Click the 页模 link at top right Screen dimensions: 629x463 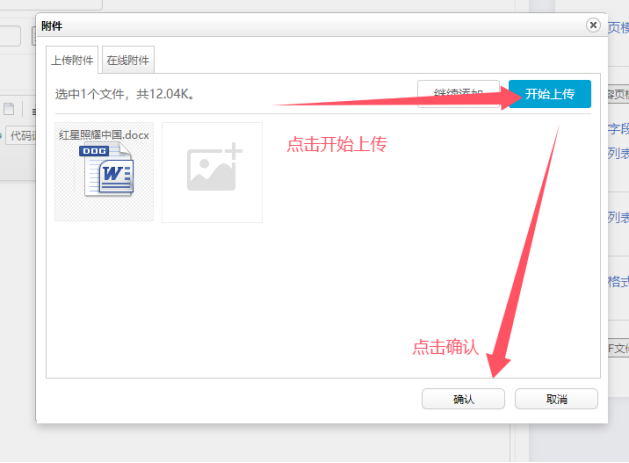pos(618,28)
